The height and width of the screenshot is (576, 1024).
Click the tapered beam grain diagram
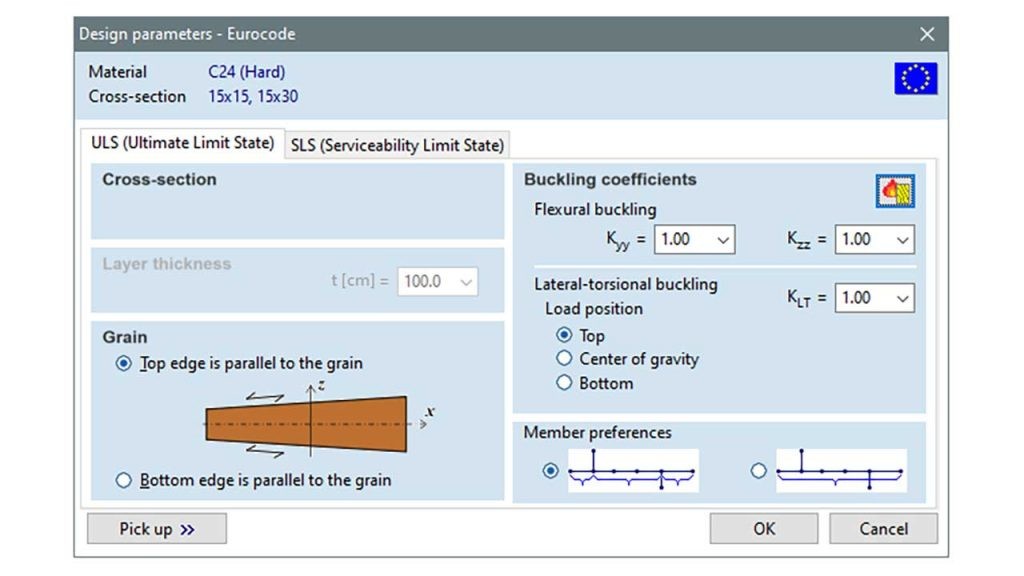[307, 422]
